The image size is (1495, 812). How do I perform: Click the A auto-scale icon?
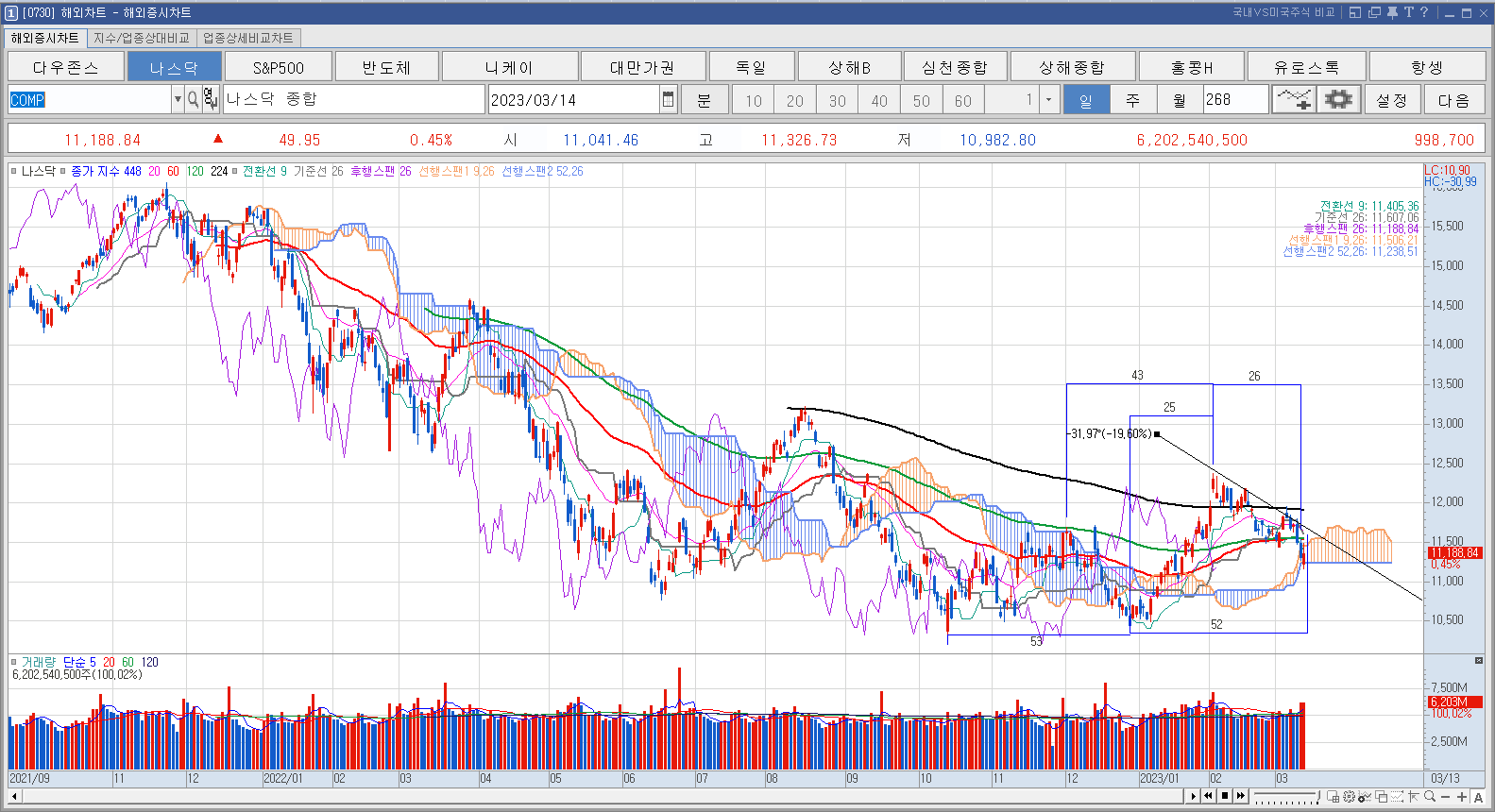coord(1478,797)
